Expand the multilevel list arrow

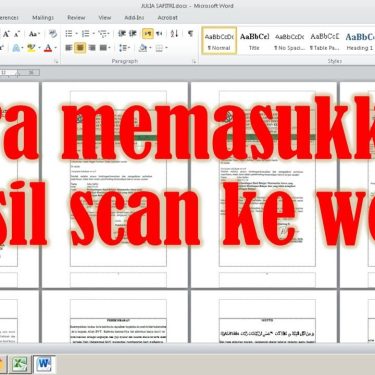point(109,34)
